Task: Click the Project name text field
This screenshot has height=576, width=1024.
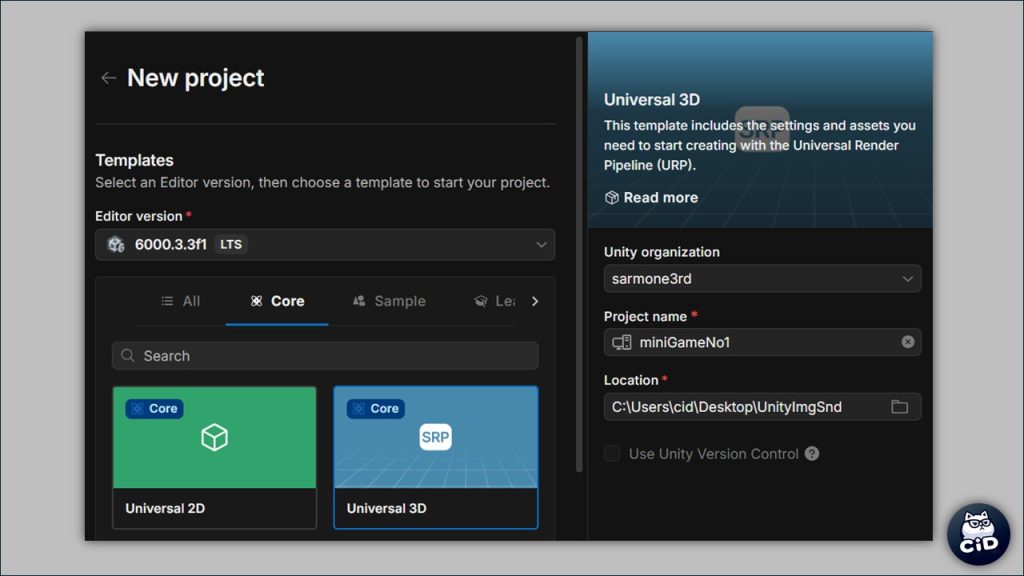Action: coord(760,342)
